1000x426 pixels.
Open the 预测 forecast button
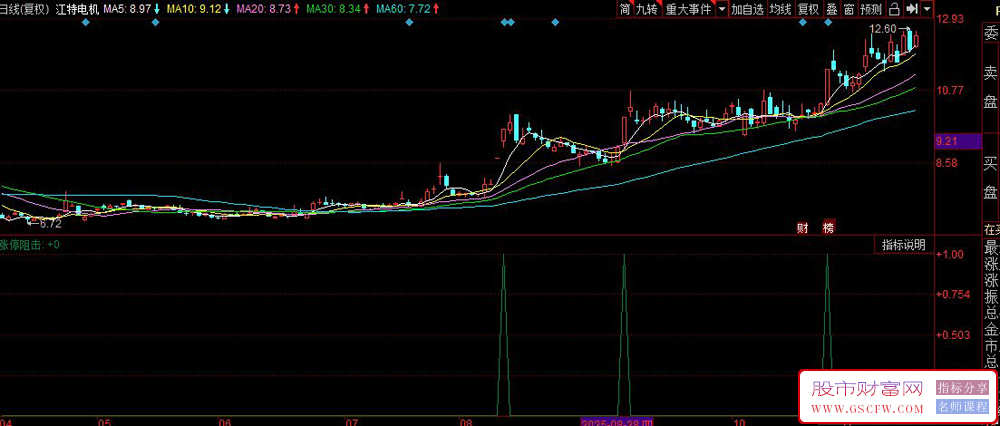click(x=871, y=9)
